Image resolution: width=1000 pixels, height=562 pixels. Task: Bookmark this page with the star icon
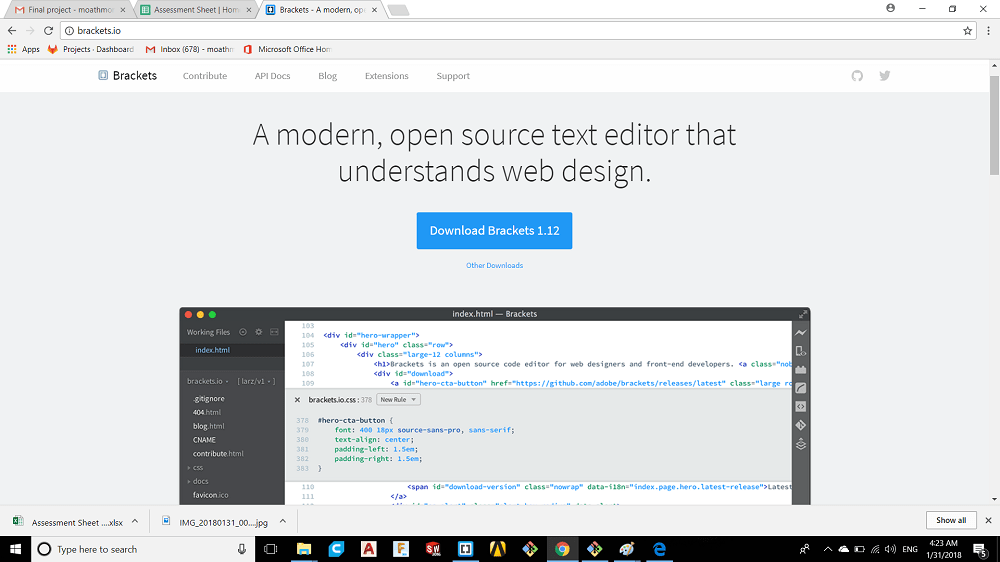tap(967, 31)
